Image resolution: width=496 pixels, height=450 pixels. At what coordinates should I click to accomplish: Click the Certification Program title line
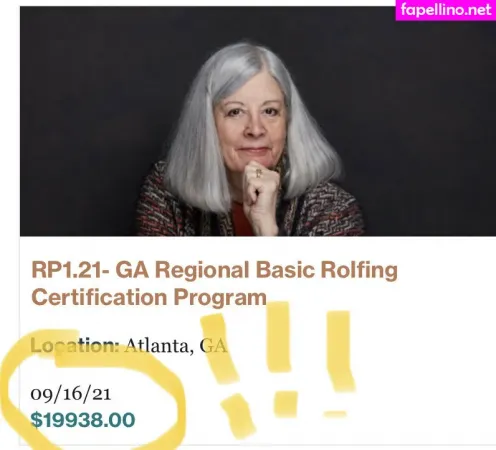(x=149, y=297)
